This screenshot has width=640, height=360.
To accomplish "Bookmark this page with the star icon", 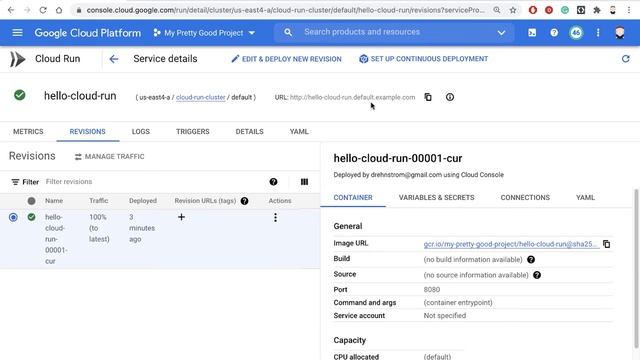I will pos(513,10).
